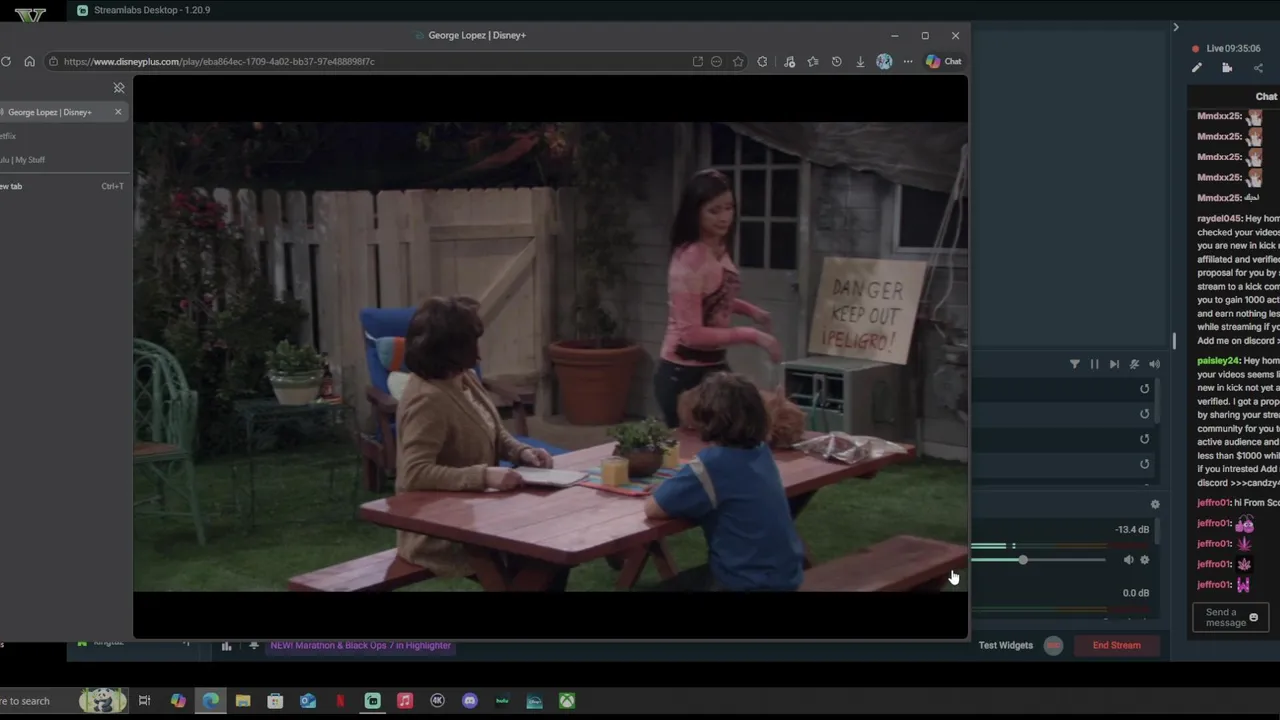
Task: Open the mixer settings gear
Action: coord(1155,504)
